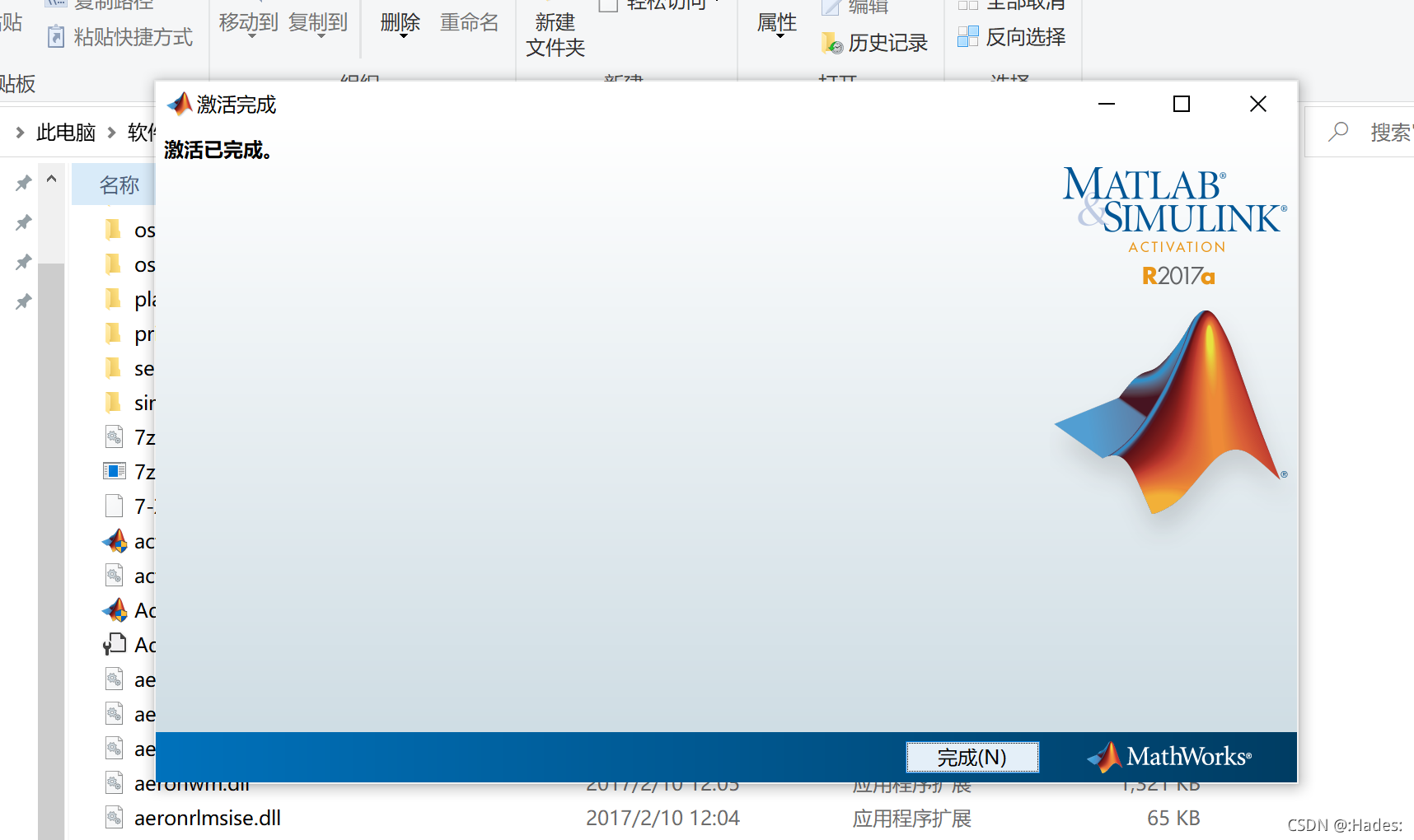Unpin the first quick access item in the sidebar

[x=22, y=182]
